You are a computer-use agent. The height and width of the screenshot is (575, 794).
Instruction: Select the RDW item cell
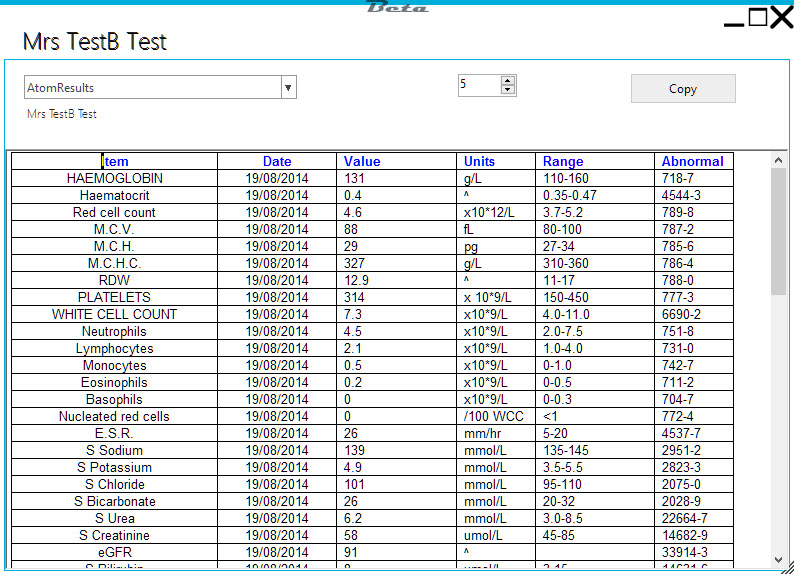click(114, 280)
